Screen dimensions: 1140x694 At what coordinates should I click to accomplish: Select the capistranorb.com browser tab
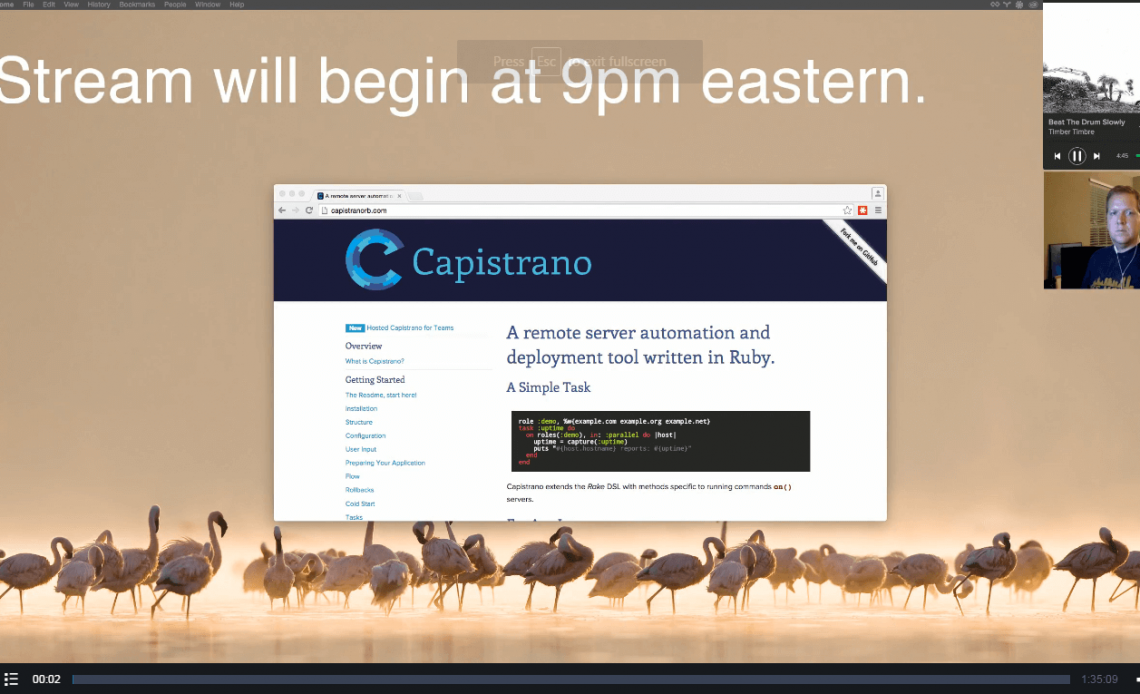tap(360, 196)
